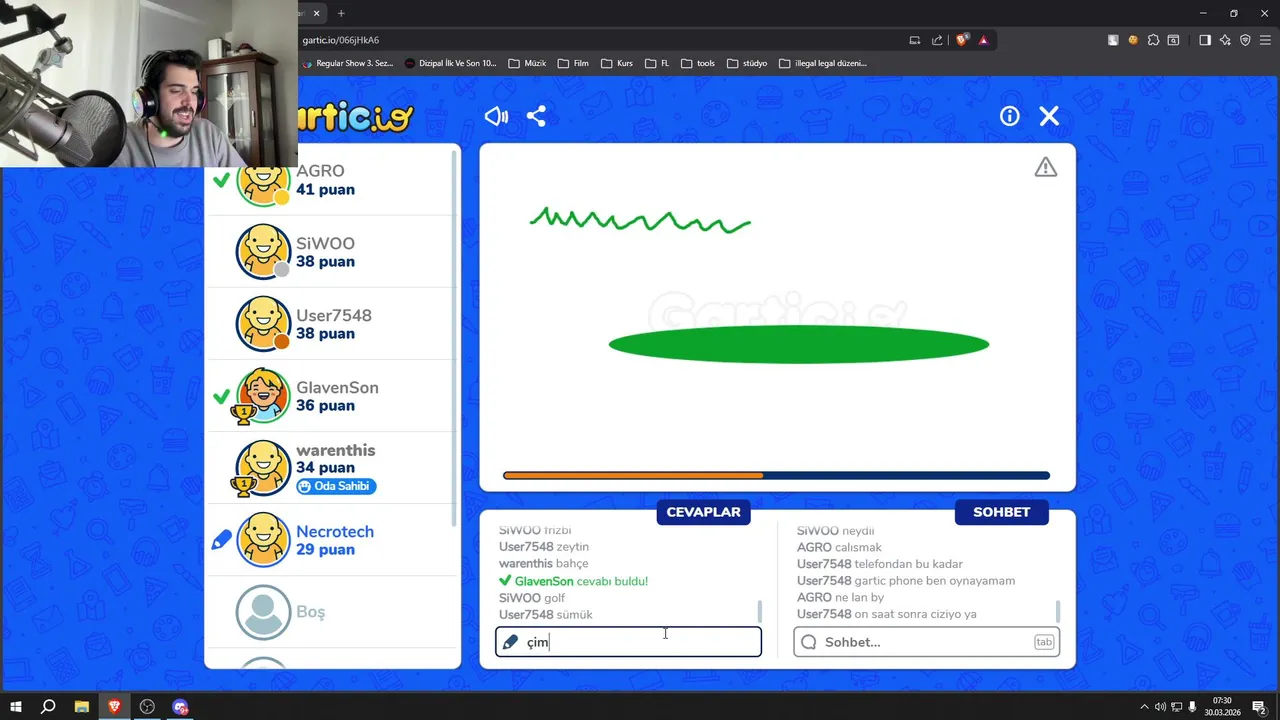Click the tab key hint in chat field
The height and width of the screenshot is (720, 1280).
click(1044, 642)
